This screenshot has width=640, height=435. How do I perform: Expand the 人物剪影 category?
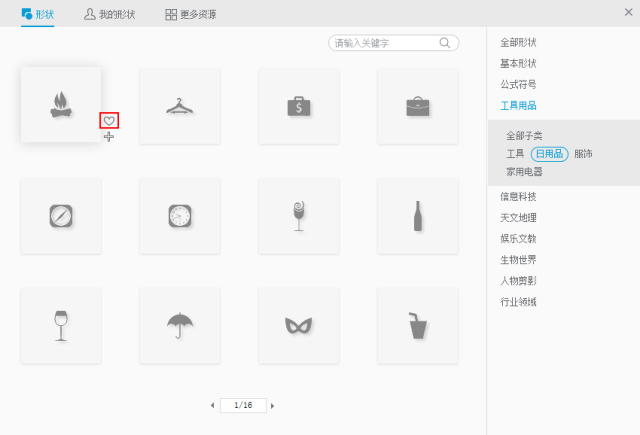coord(518,281)
